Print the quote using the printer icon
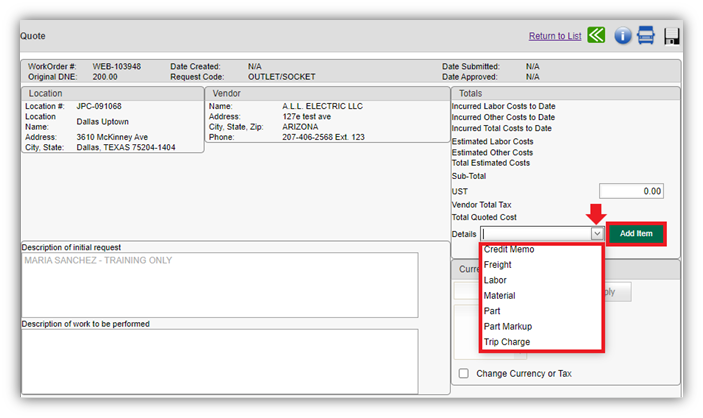 (646, 35)
